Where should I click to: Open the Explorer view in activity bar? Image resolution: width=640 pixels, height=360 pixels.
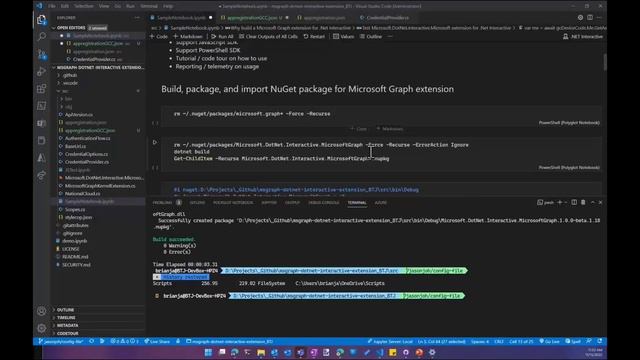41,20
